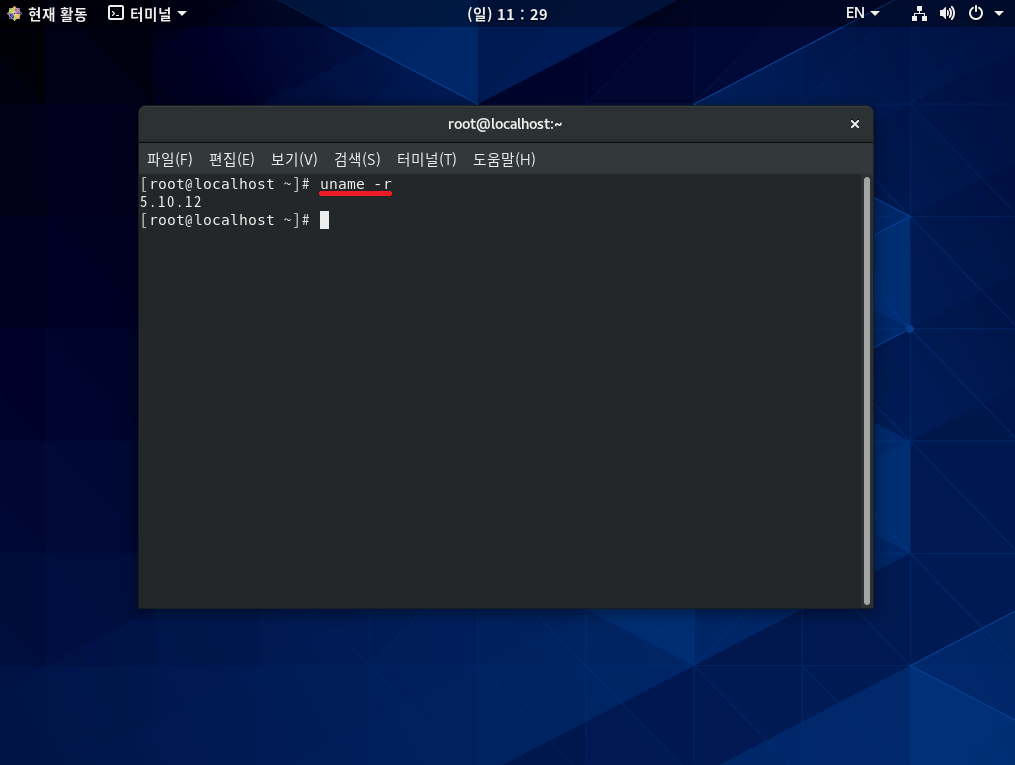This screenshot has height=765, width=1015.
Task: Open the 도움말(H) menu
Action: point(504,159)
